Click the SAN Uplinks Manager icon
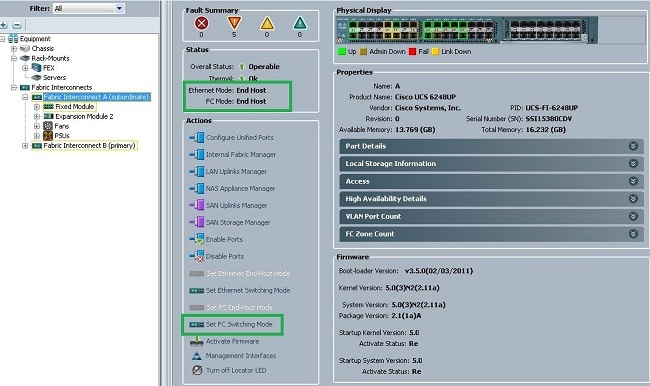This screenshot has height=386, width=650. coord(197,205)
